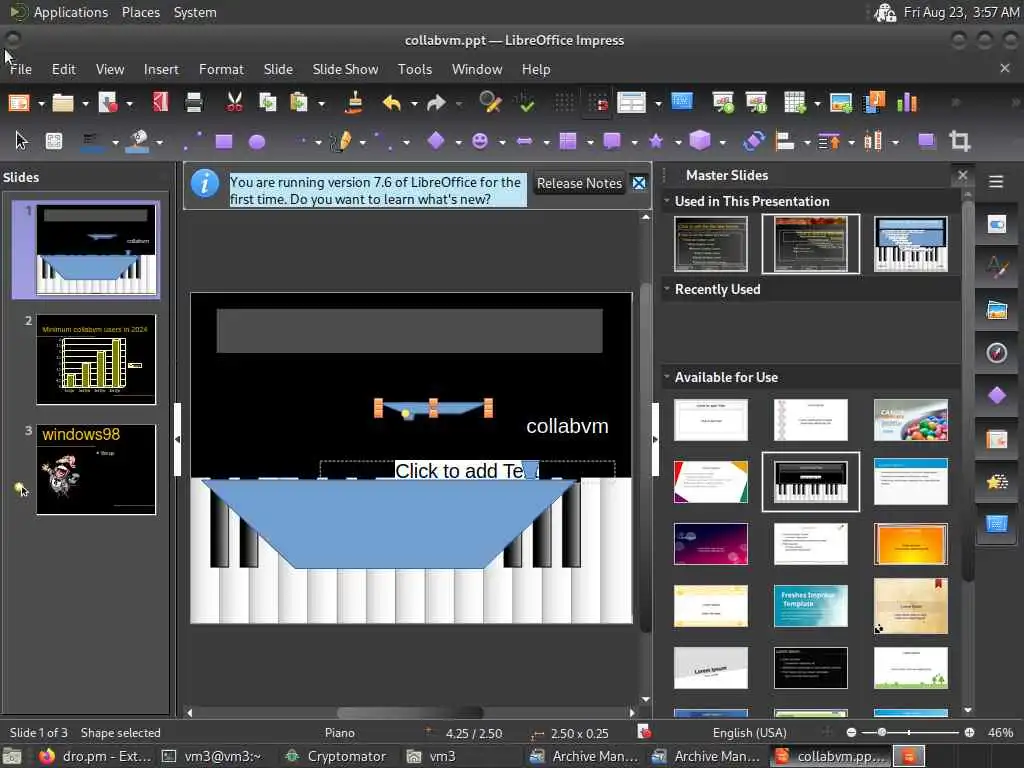Open the Paste options dropdown arrow

tap(321, 103)
